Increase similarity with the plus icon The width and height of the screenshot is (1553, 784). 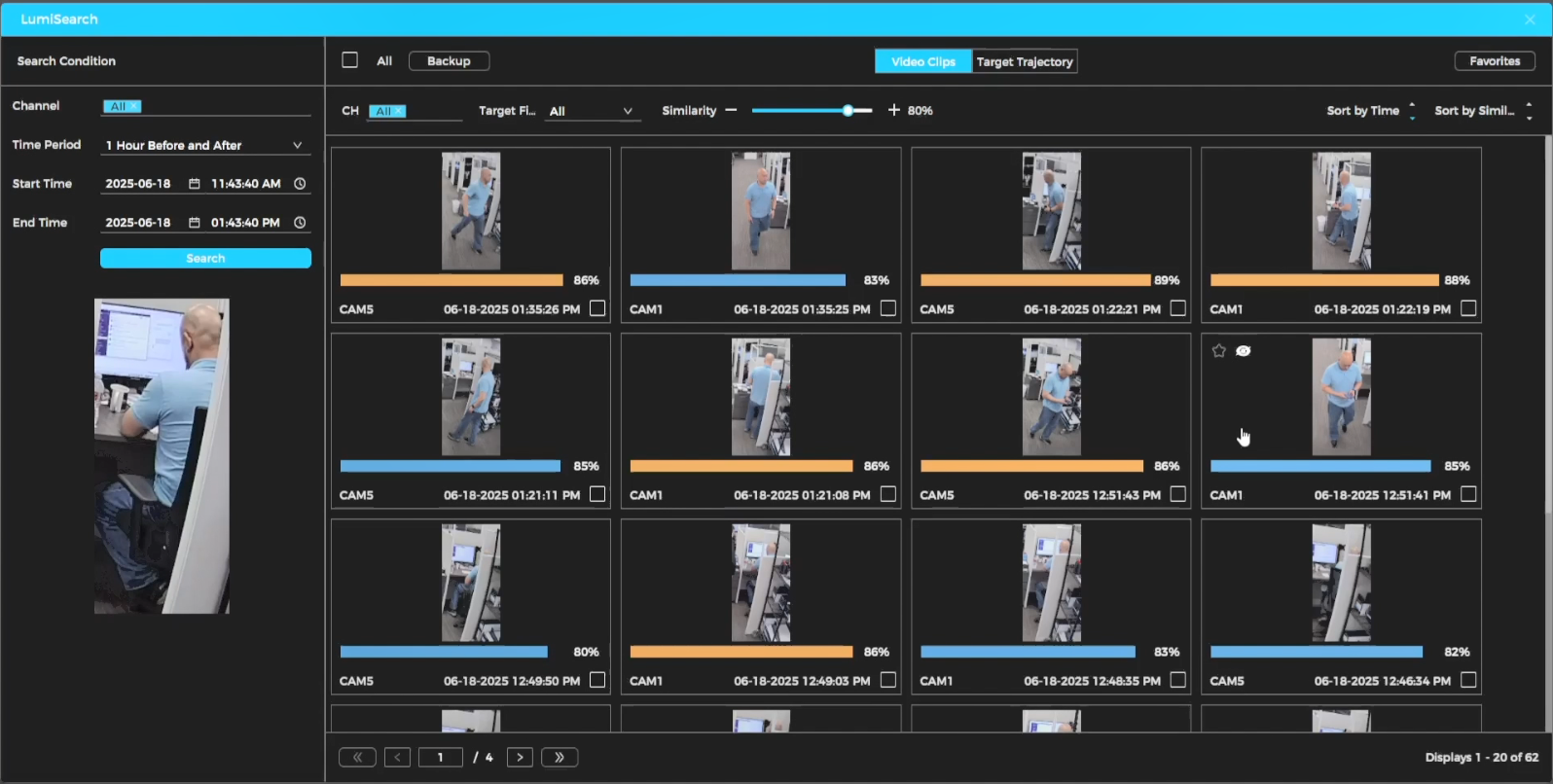[x=893, y=111]
